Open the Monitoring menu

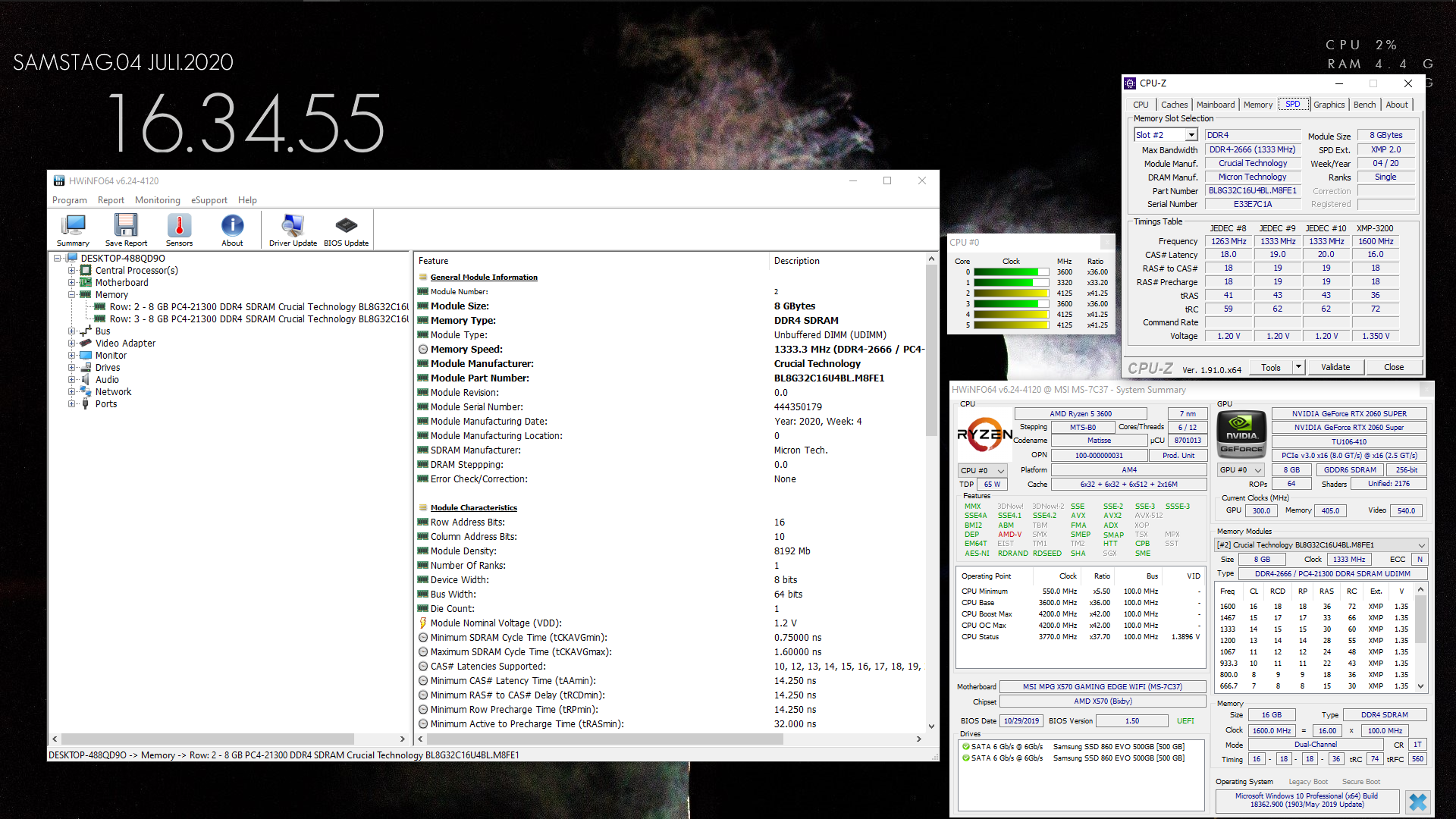(158, 200)
